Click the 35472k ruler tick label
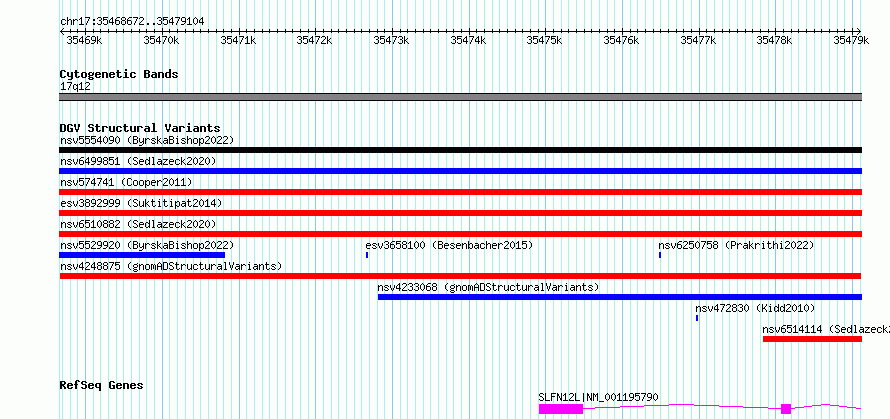 [x=314, y=40]
